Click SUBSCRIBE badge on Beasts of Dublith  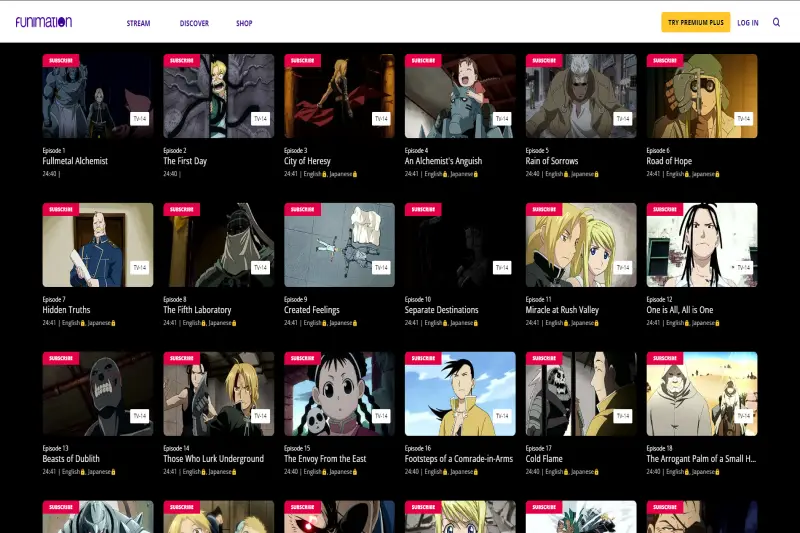click(x=61, y=358)
